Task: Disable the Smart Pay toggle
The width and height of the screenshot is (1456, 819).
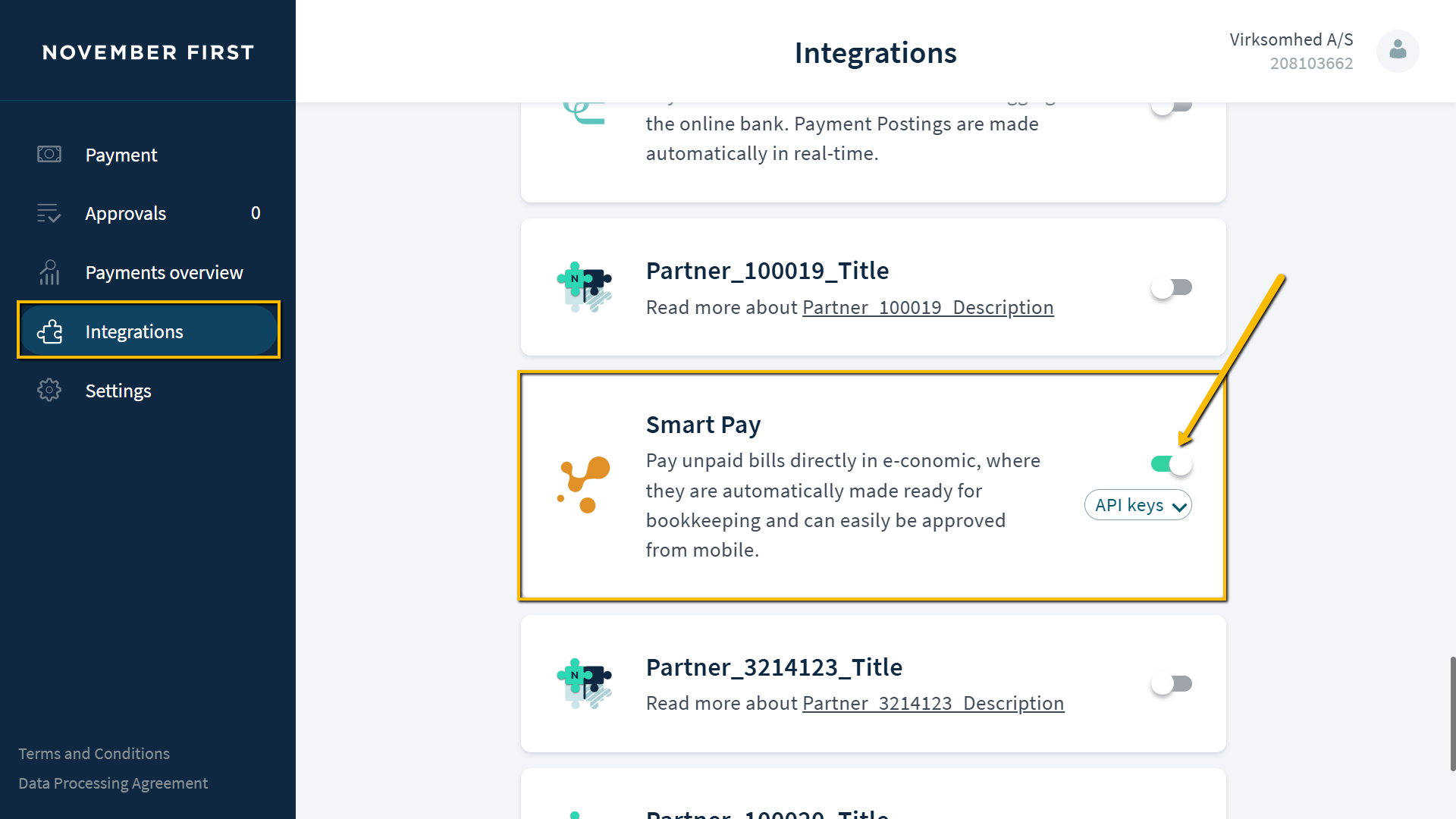Action: (1172, 464)
